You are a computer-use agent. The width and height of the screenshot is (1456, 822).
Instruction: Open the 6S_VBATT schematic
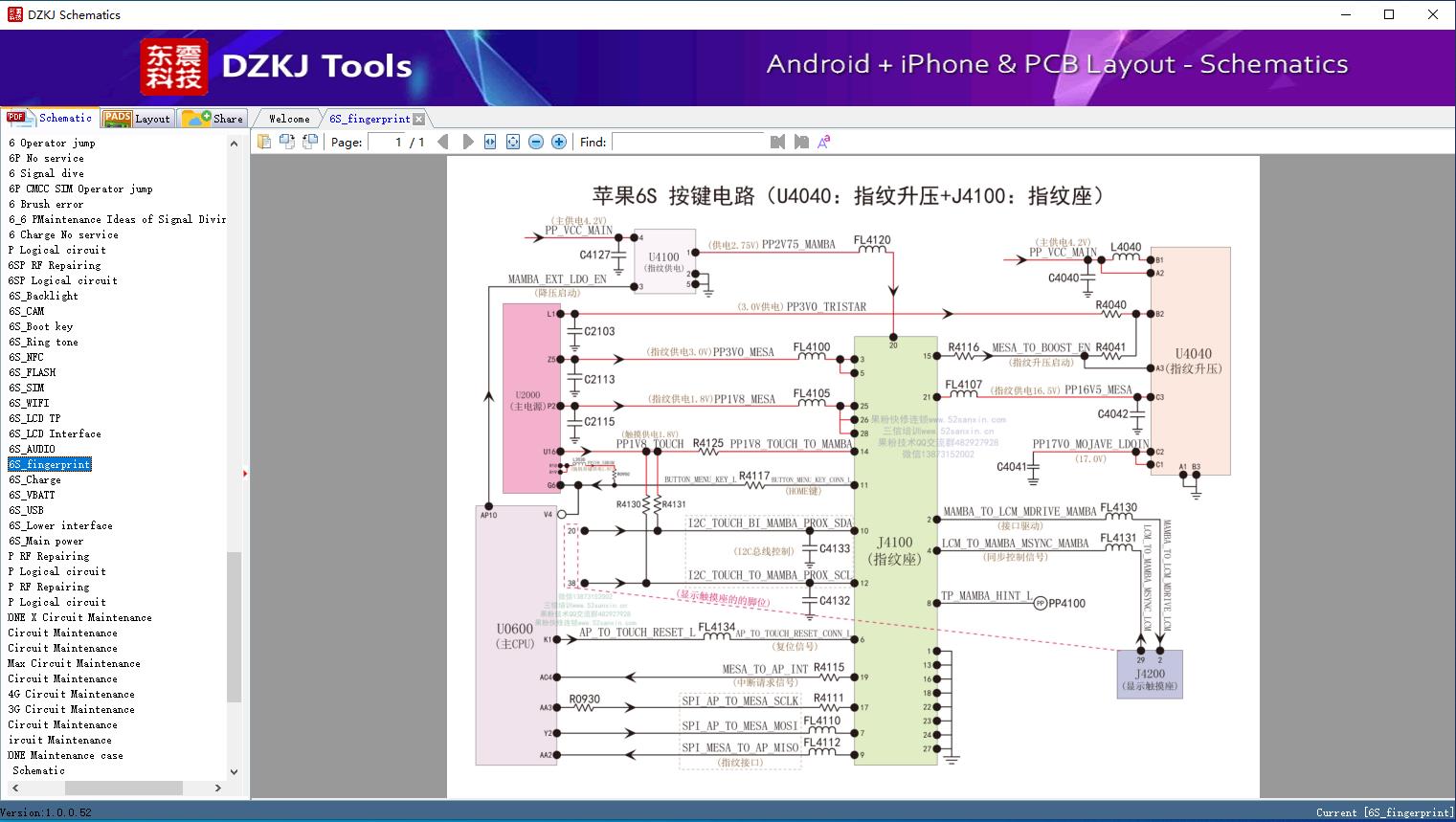(x=32, y=495)
